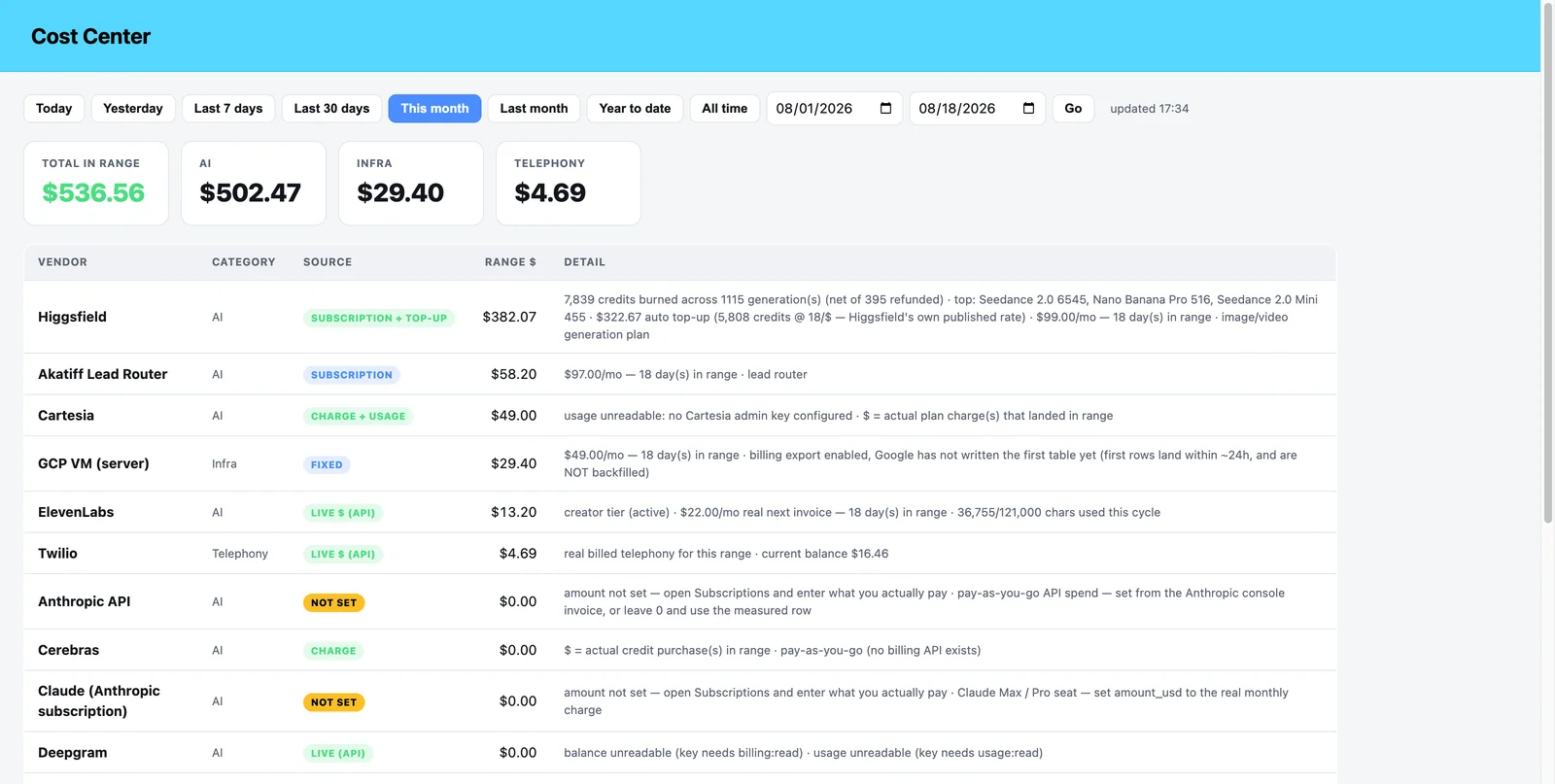1555x784 pixels.
Task: Click the Go button
Action: tap(1073, 109)
